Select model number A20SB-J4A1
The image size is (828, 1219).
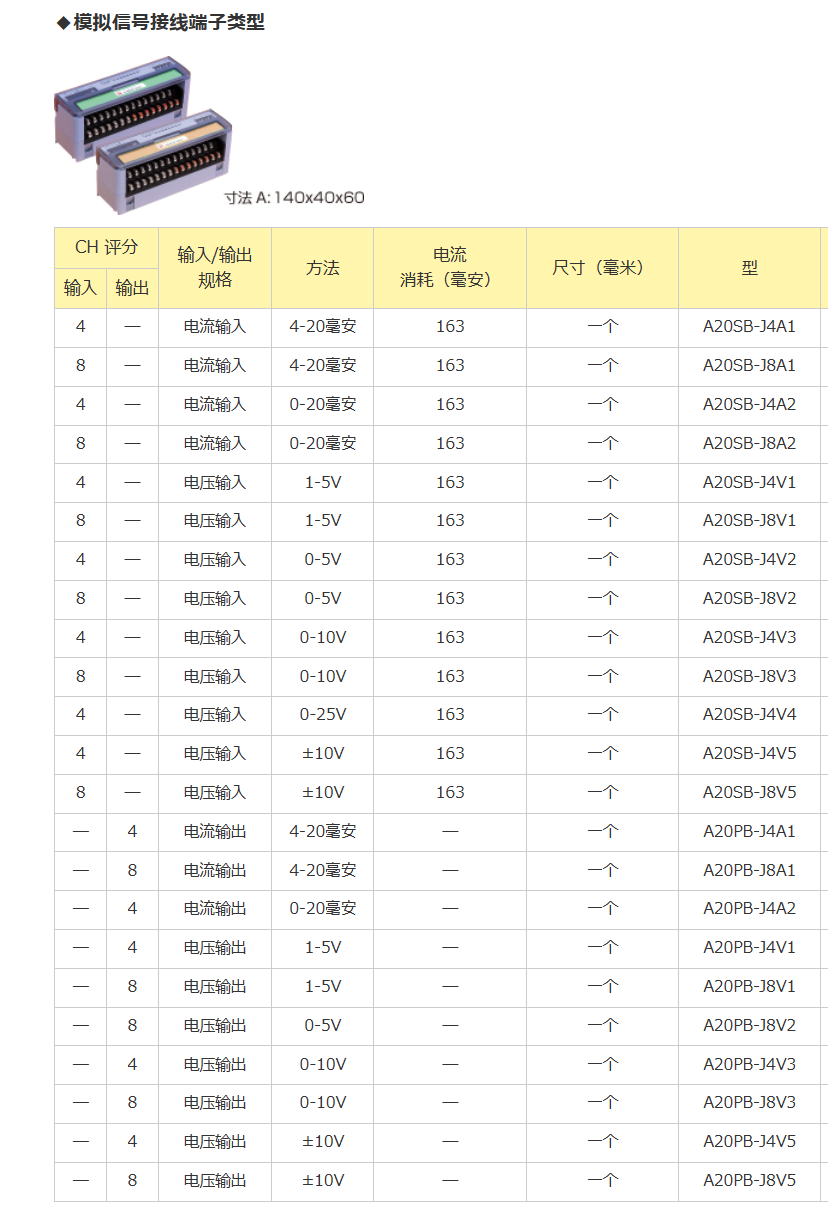click(x=749, y=327)
